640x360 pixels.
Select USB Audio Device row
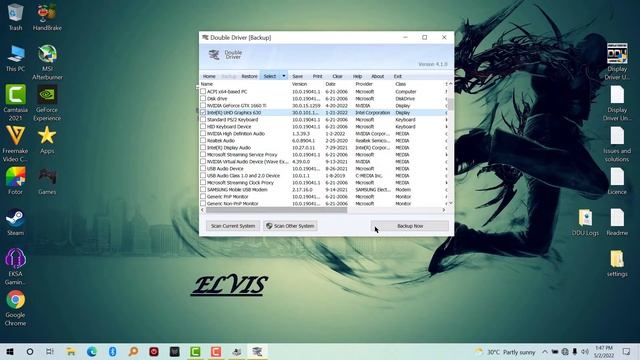point(324,169)
